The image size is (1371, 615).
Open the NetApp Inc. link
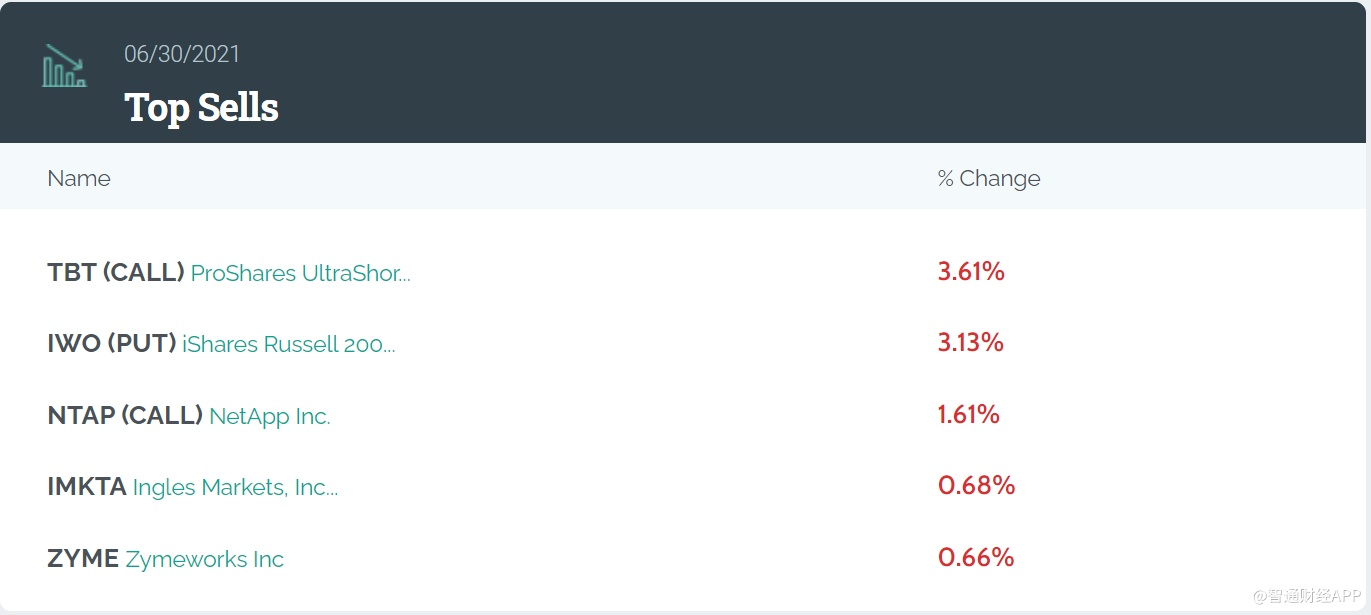[269, 416]
